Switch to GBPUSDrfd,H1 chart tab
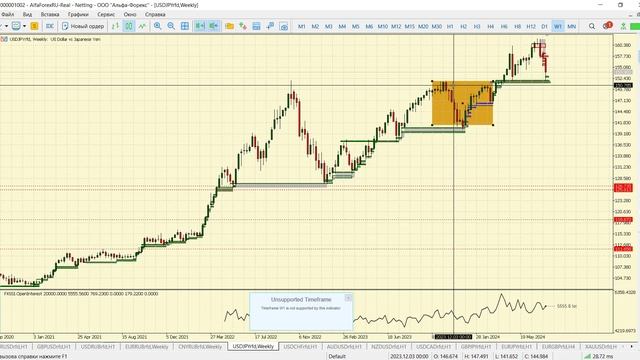The width and height of the screenshot is (640, 360). coord(53,347)
